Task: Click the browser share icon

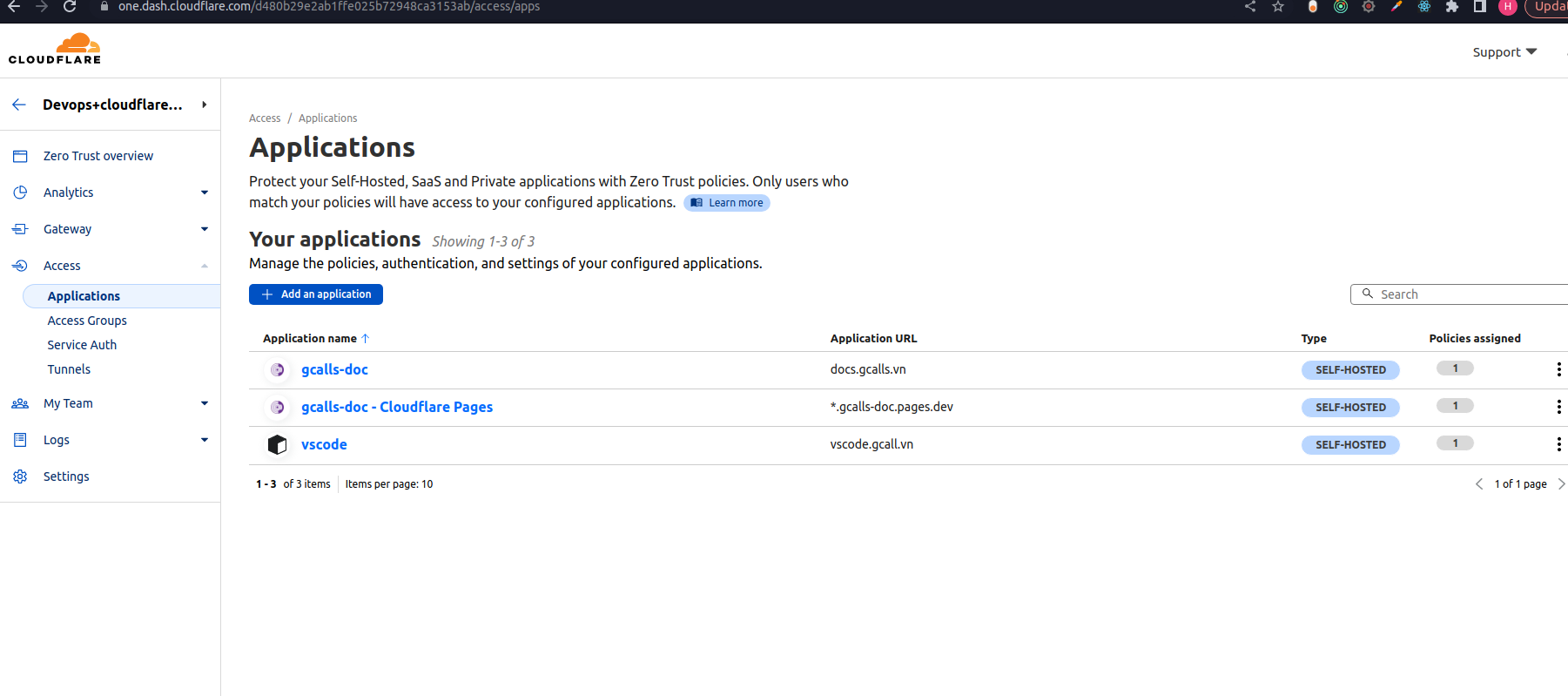Action: pyautogui.click(x=1250, y=7)
